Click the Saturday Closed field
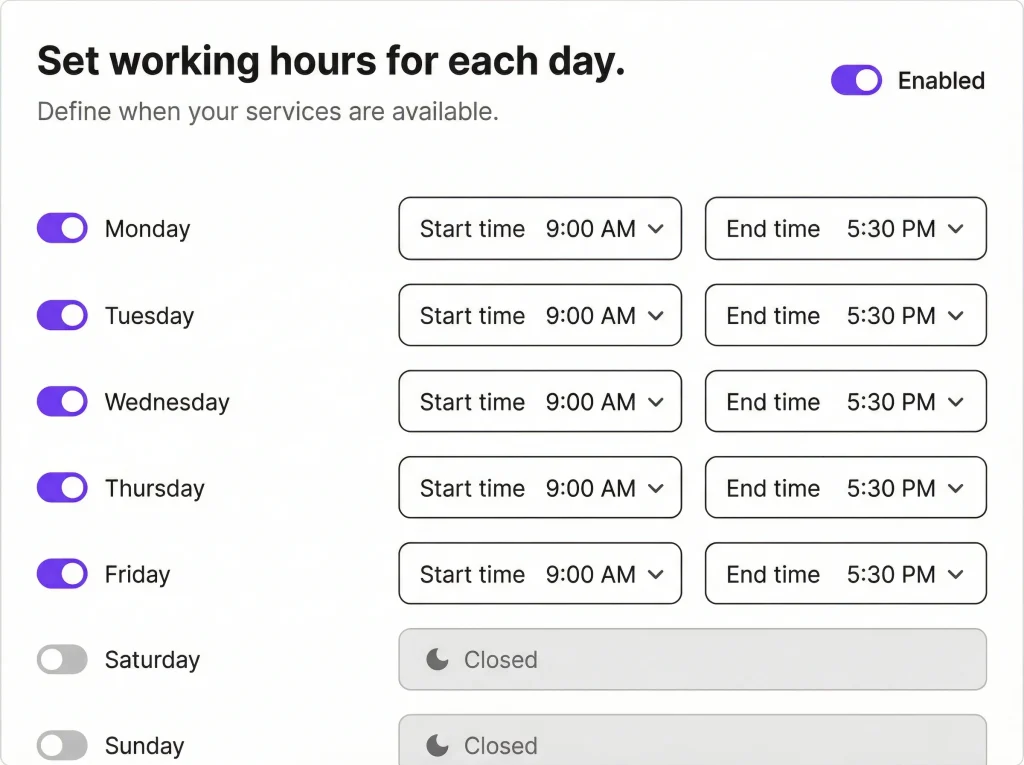1024x765 pixels. pos(692,660)
